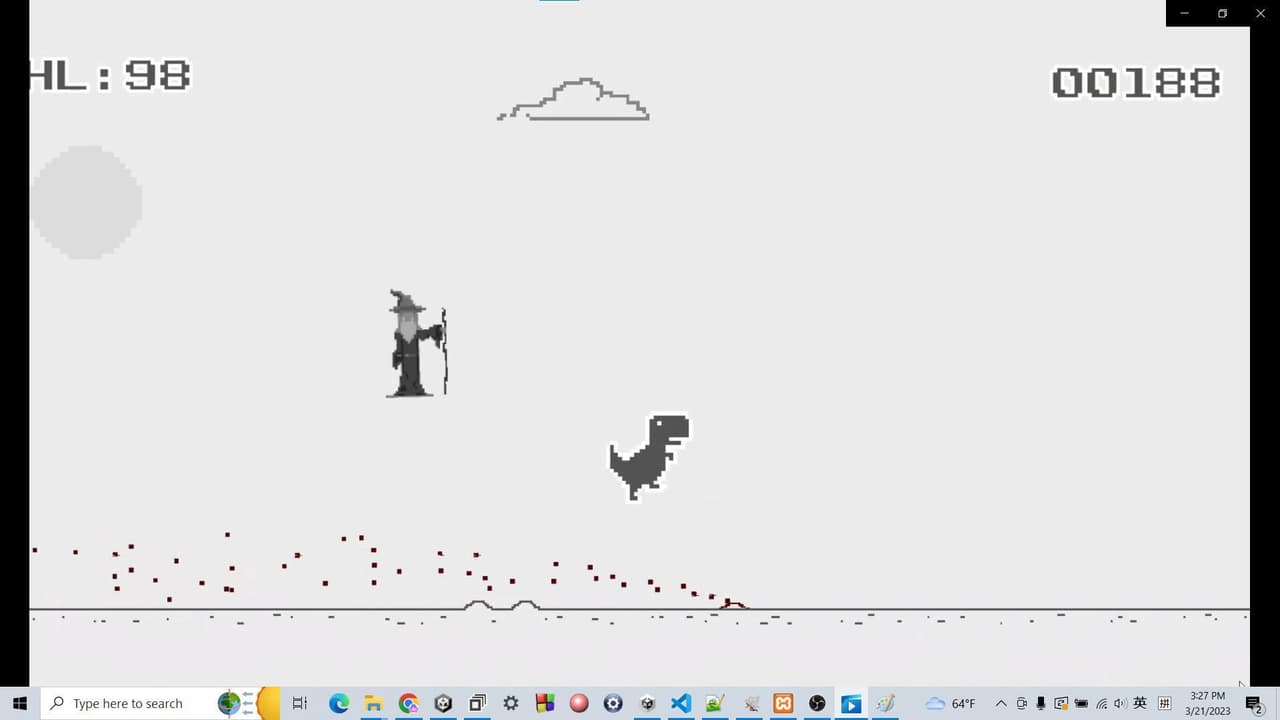Click the HL:98 health label

(x=110, y=75)
